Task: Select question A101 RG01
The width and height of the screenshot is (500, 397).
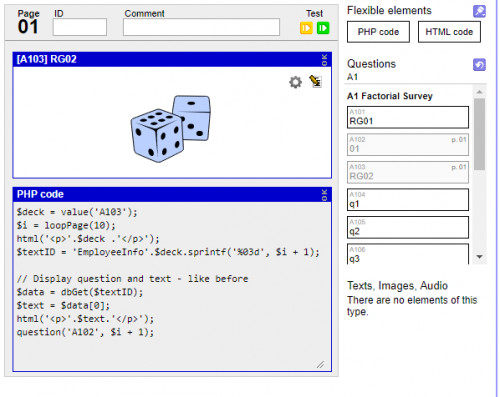Action: pos(408,117)
